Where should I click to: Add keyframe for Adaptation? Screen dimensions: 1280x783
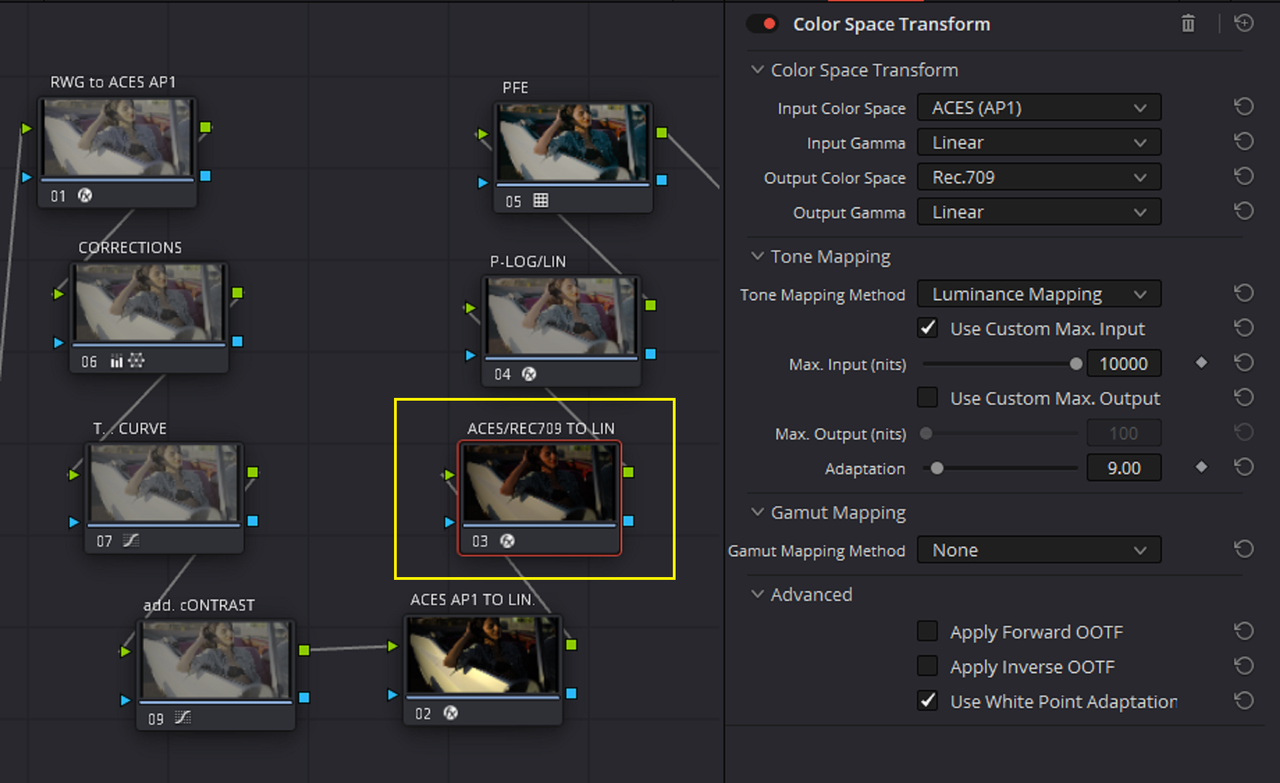1202,467
